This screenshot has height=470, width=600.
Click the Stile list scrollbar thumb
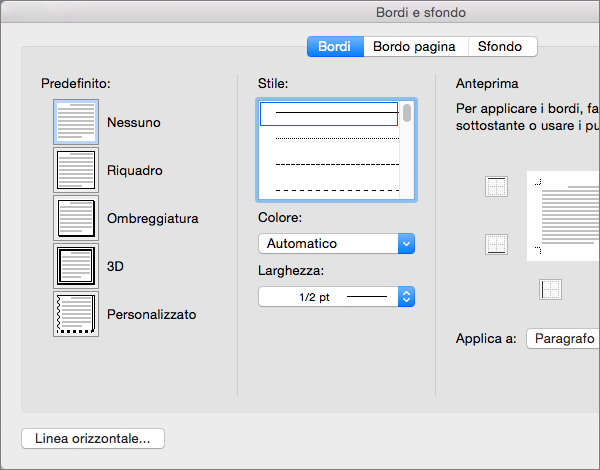coord(407,113)
